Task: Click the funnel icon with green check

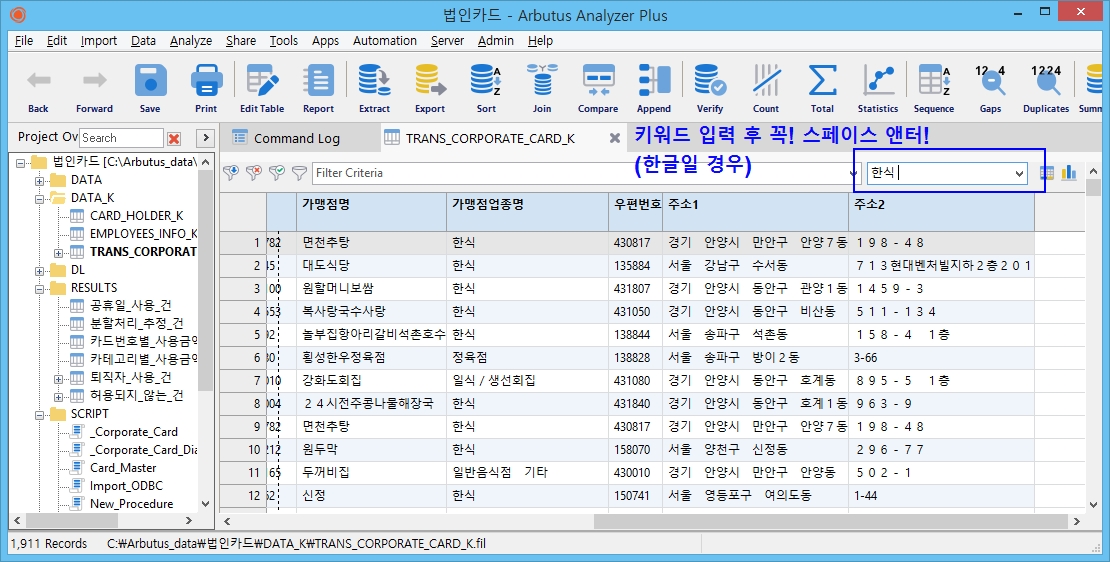Action: pyautogui.click(x=277, y=173)
